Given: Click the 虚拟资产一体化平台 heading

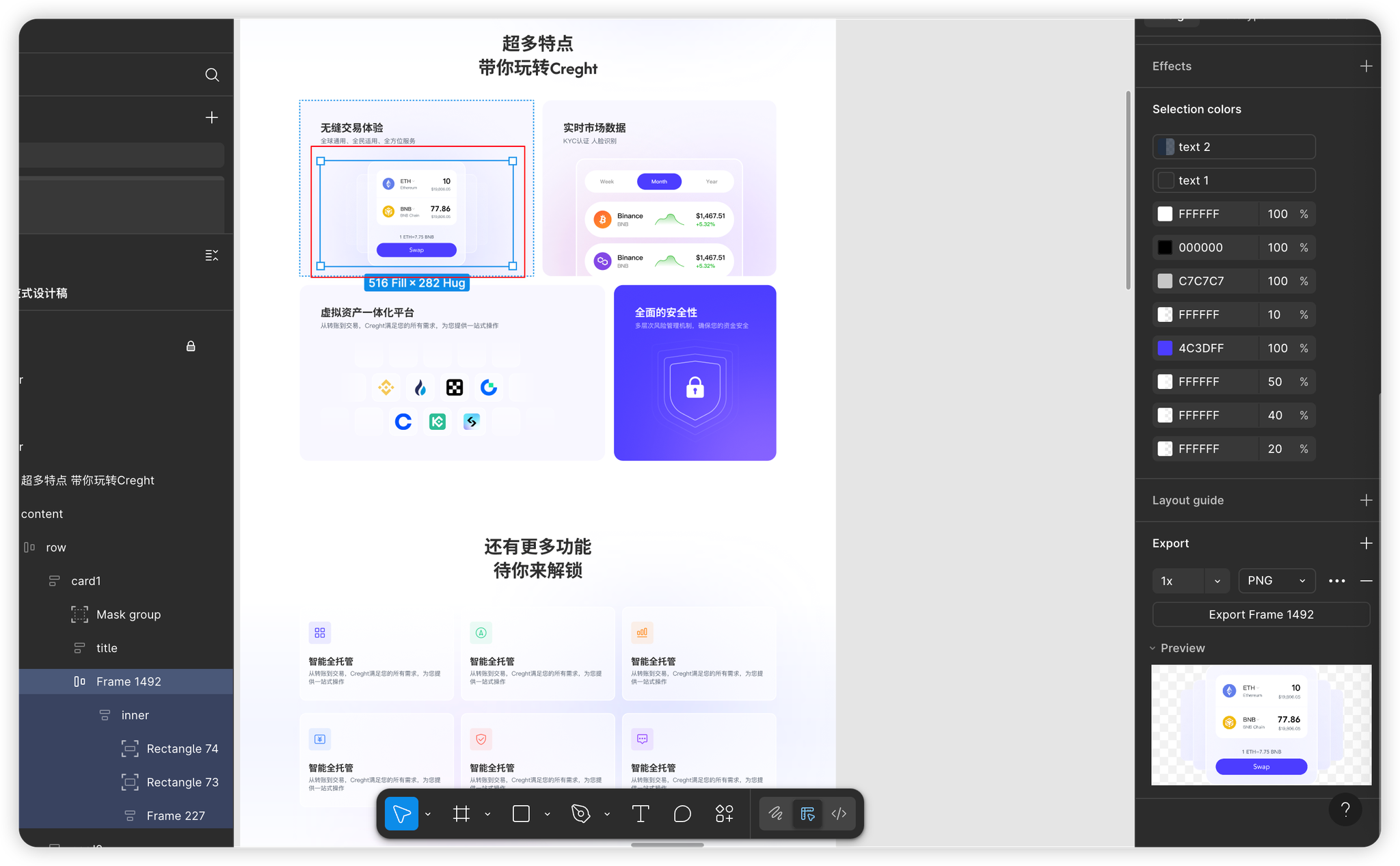Looking at the screenshot, I should click(x=367, y=312).
